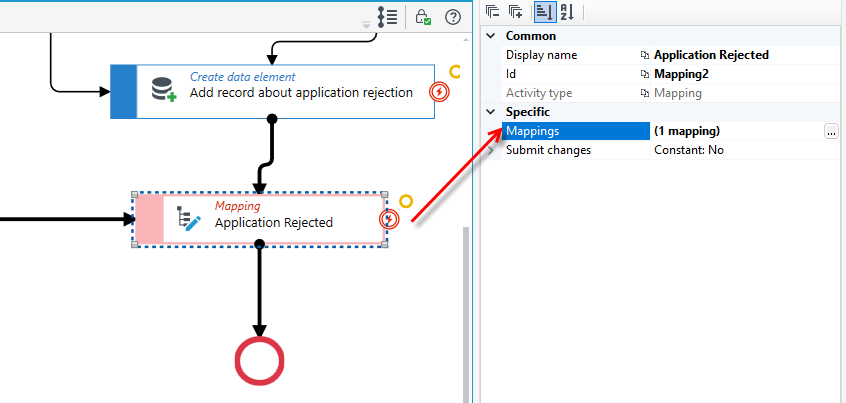Select the Application Rejected mapping activity
The height and width of the screenshot is (403, 846).
tap(260, 219)
